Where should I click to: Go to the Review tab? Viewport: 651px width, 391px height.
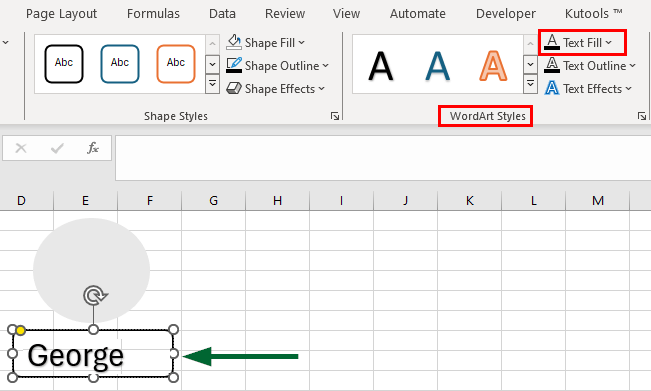tap(285, 14)
